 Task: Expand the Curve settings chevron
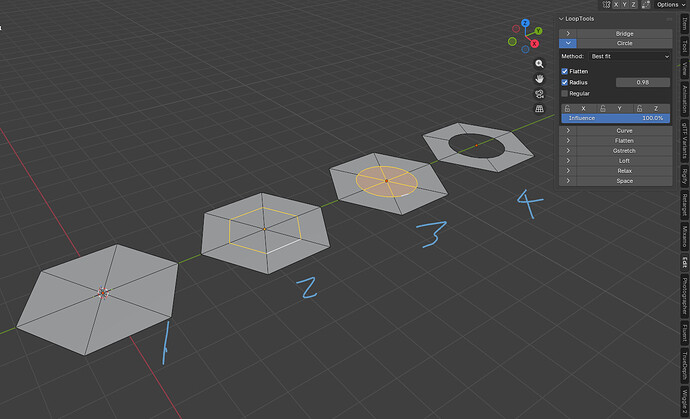point(568,131)
